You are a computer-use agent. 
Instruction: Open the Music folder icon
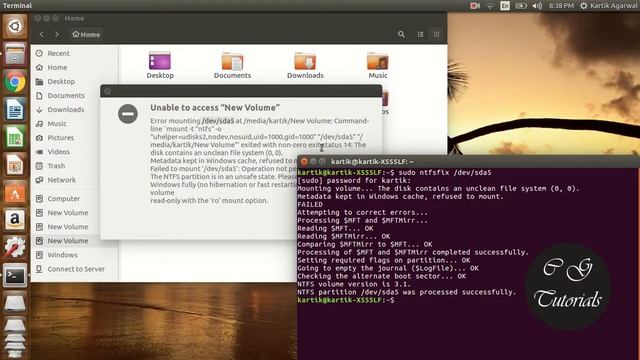pyautogui.click(x=378, y=65)
